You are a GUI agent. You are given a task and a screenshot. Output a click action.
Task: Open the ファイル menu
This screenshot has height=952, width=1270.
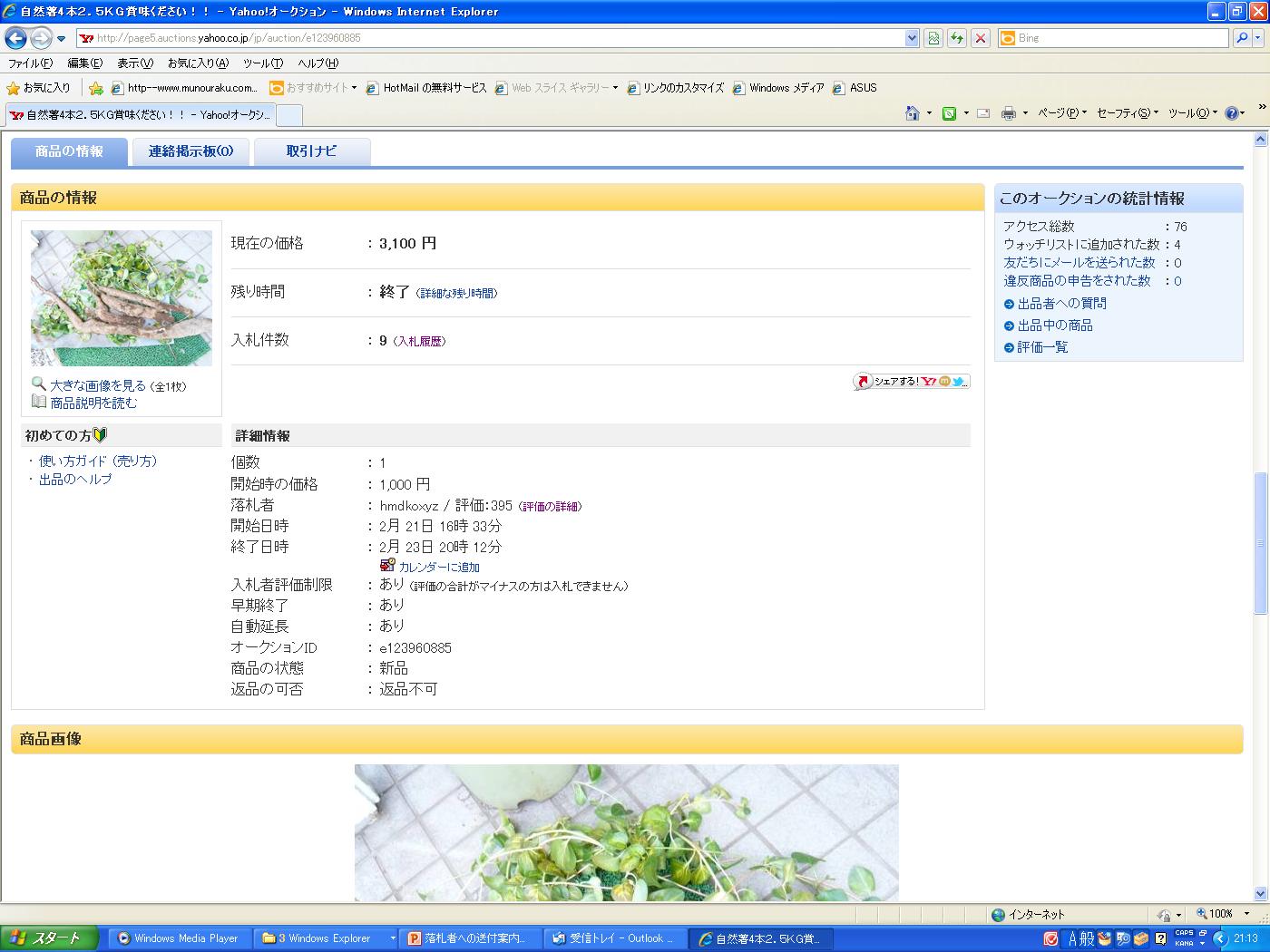point(30,63)
